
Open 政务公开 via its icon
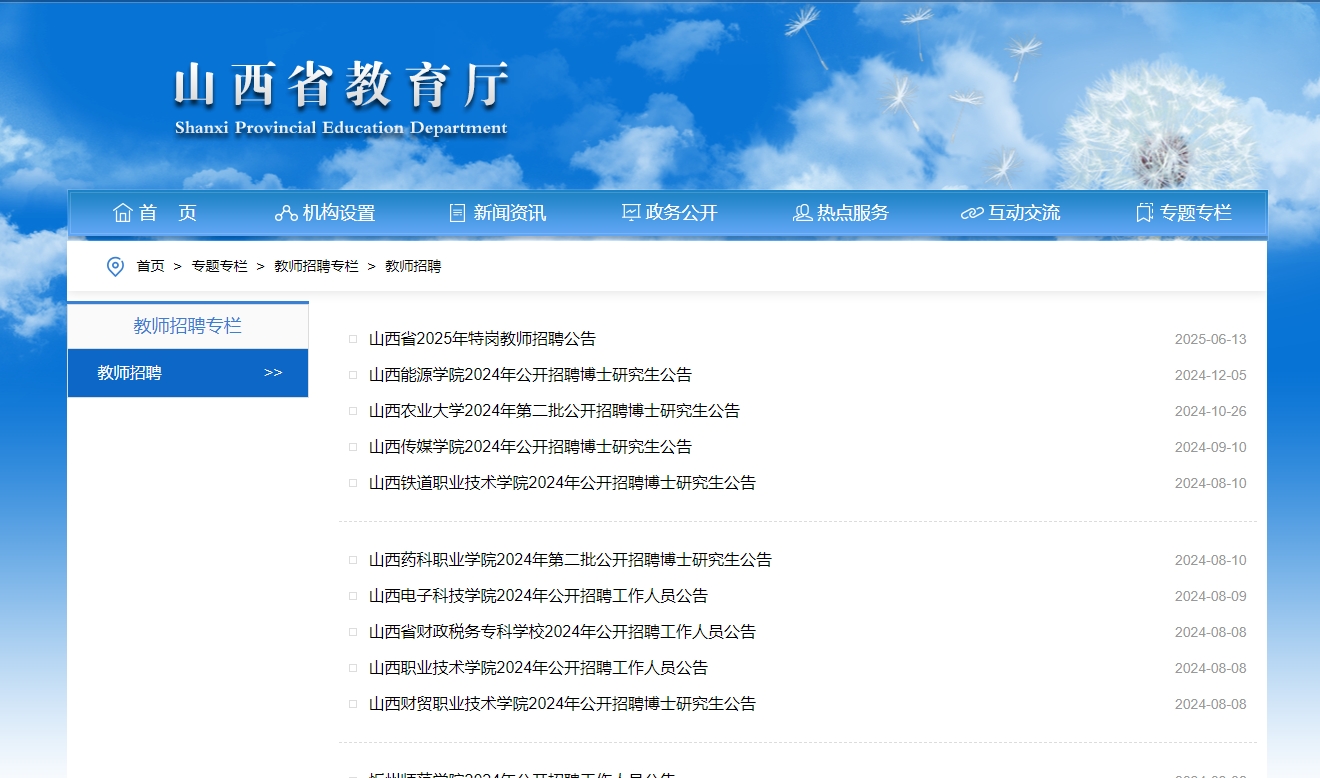click(x=630, y=212)
